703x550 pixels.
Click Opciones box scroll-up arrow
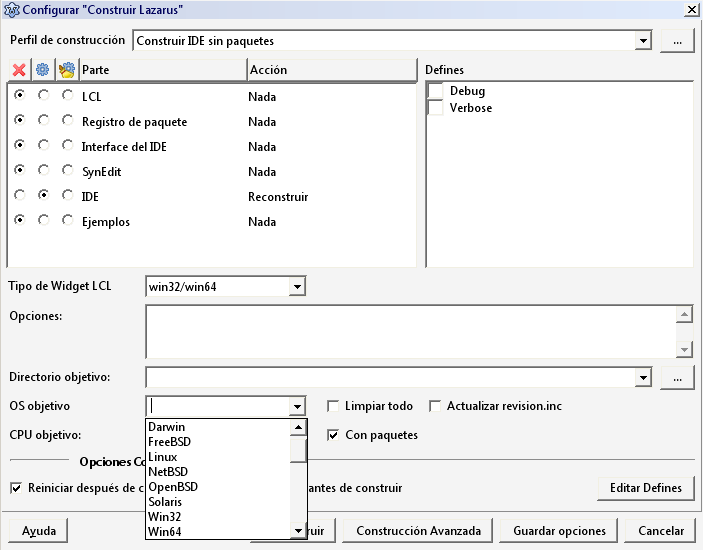[x=684, y=315]
